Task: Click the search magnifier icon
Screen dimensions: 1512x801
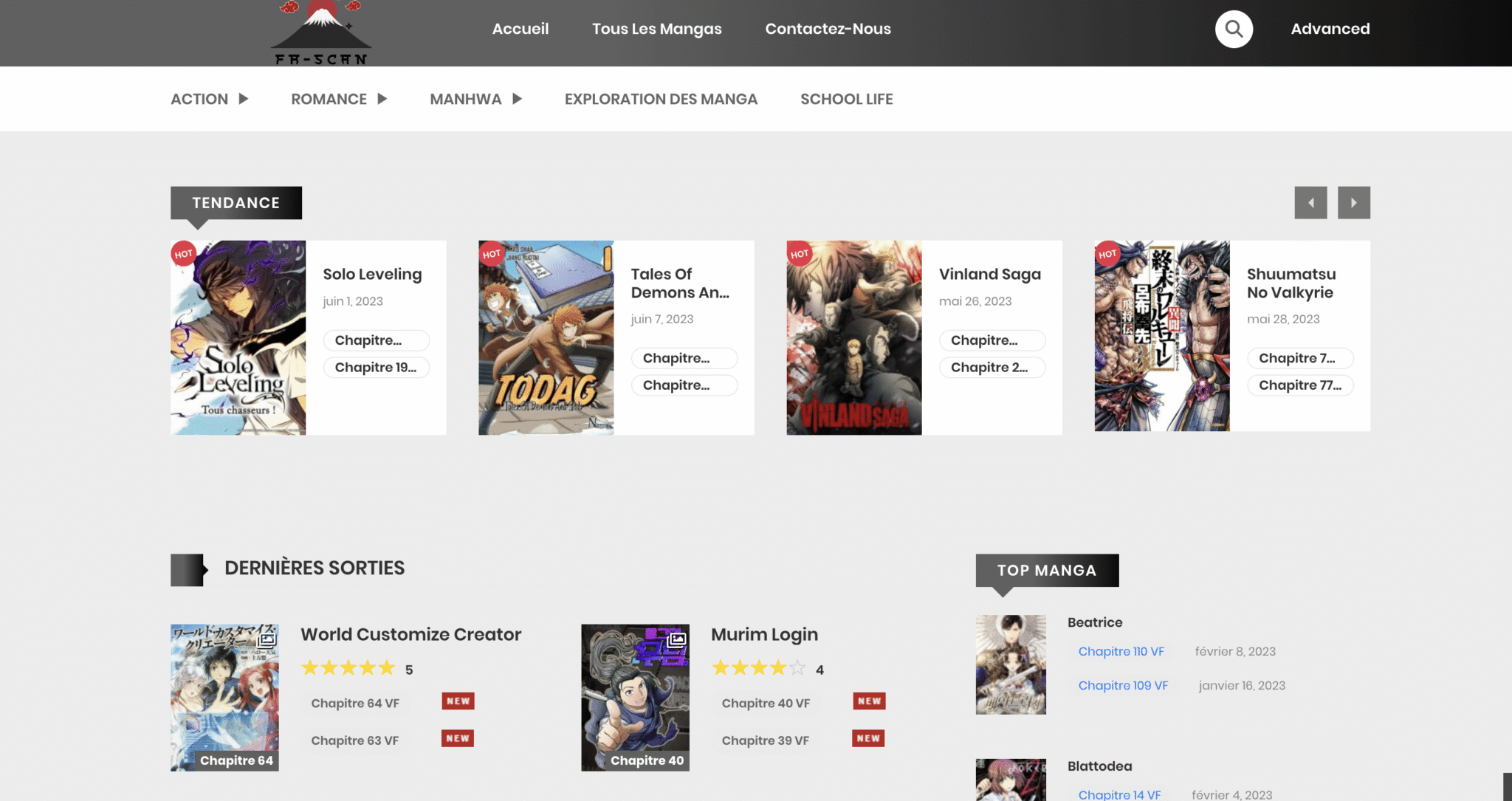Action: tap(1234, 29)
